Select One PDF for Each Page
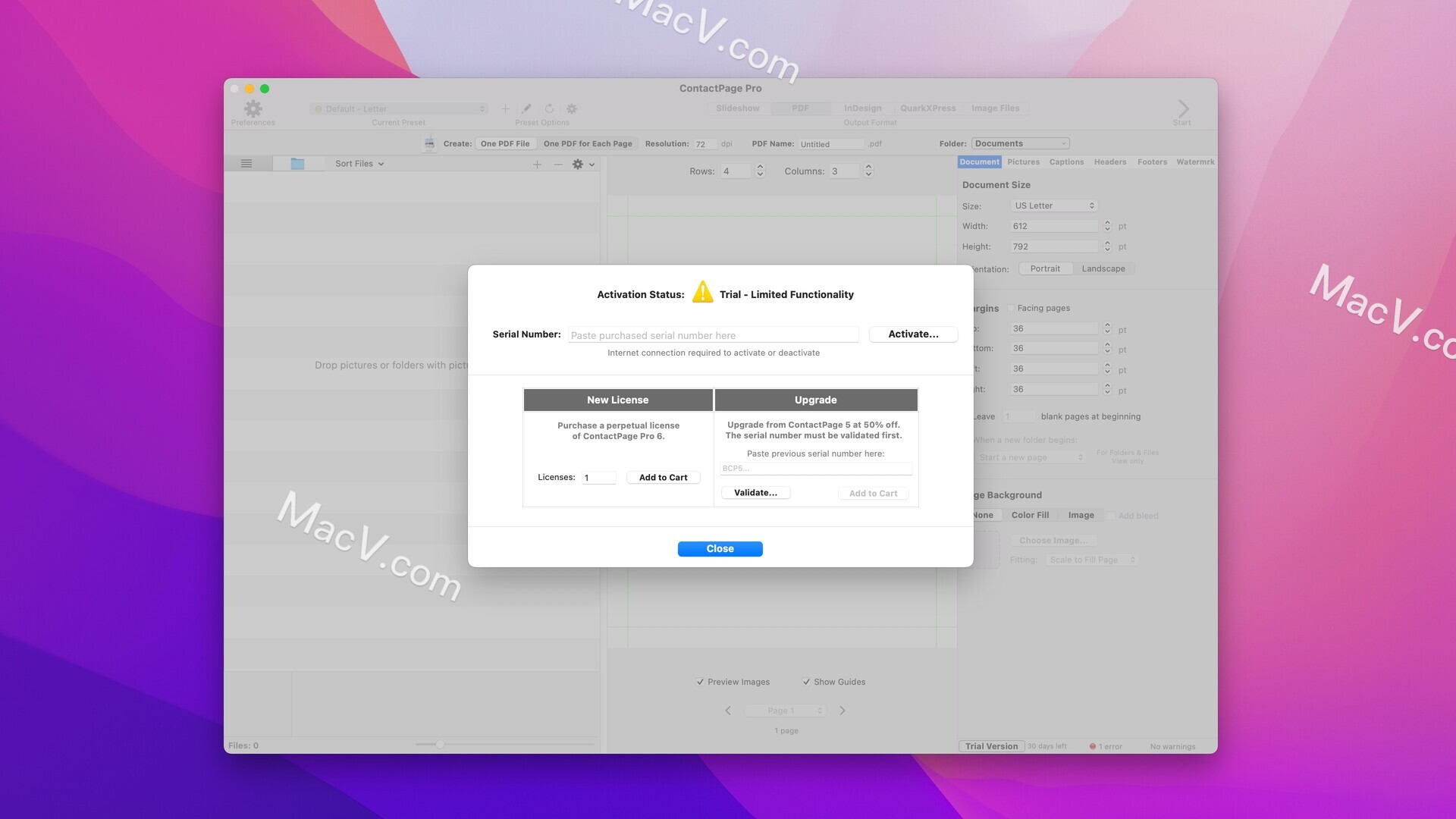Image resolution: width=1456 pixels, height=819 pixels. coord(588,143)
